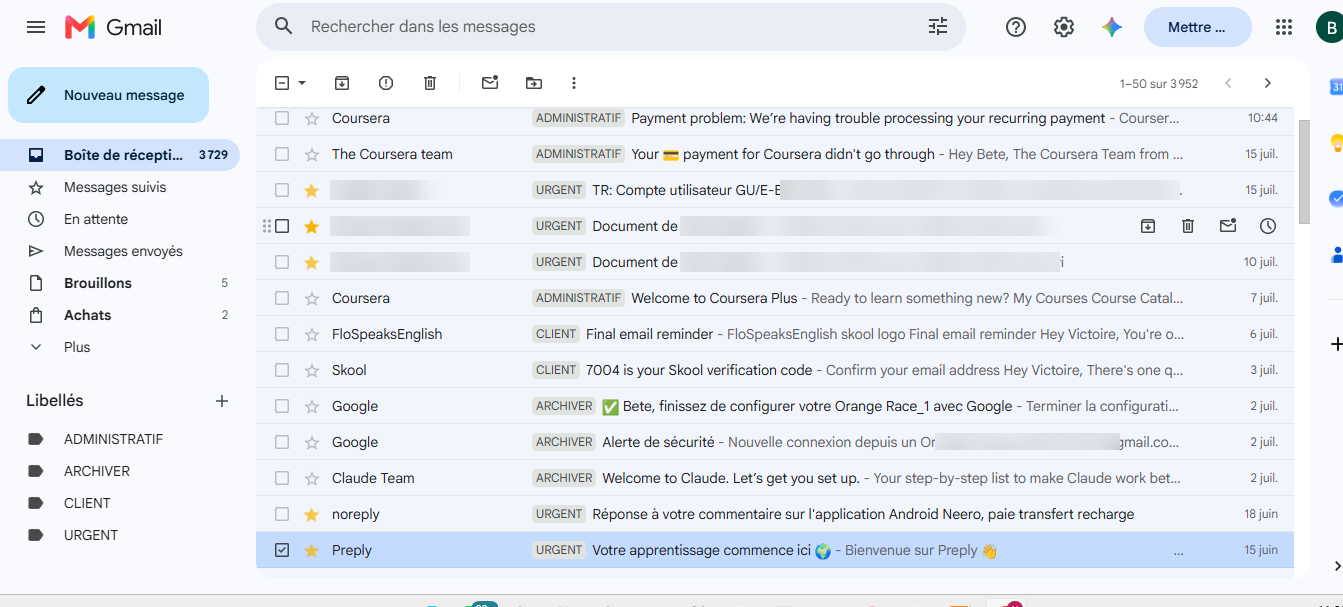Click the Gmail logo

[113, 27]
